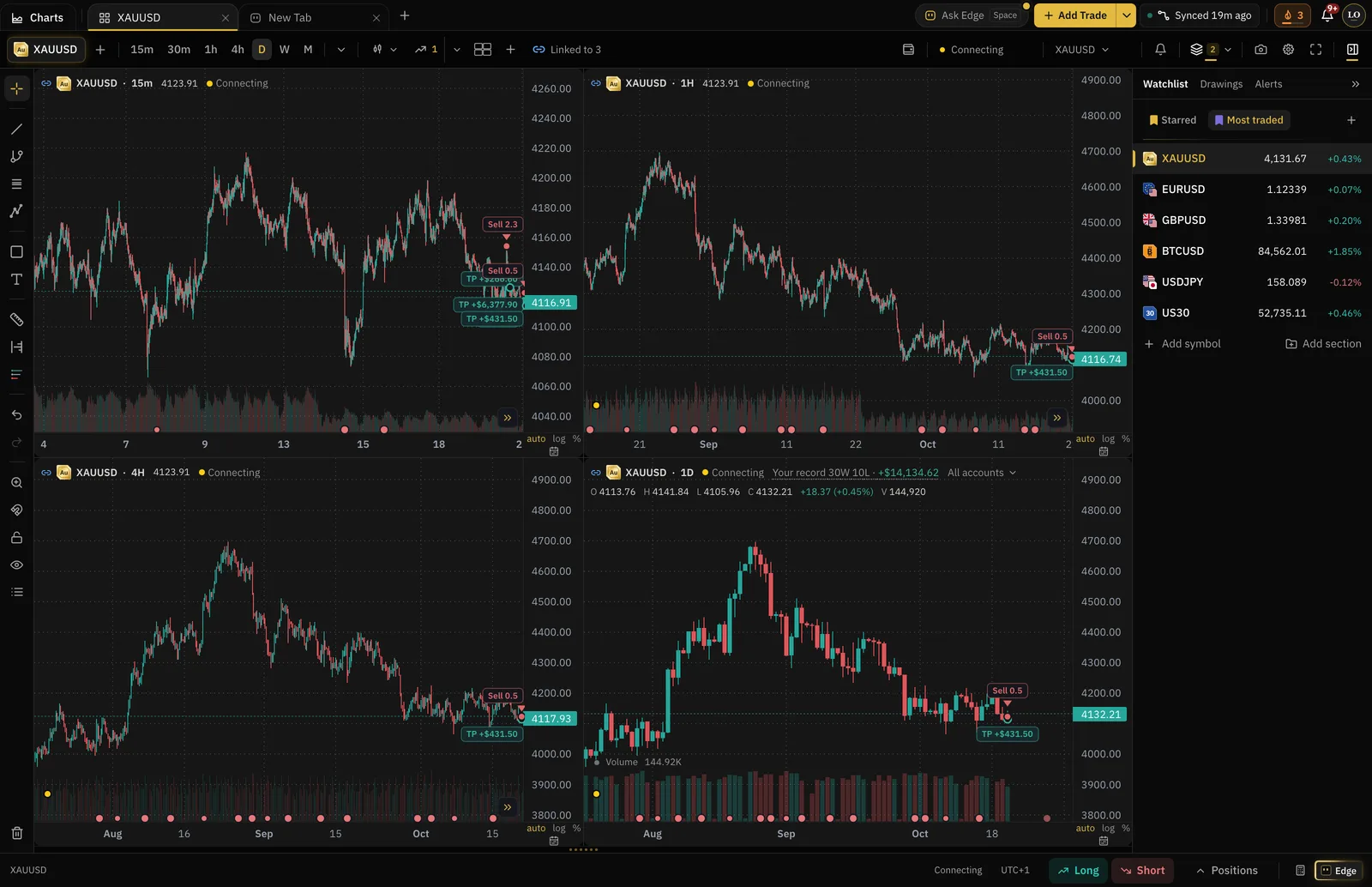Collapse the watchlist panel chevrons
1372x887 pixels.
click(x=1355, y=84)
